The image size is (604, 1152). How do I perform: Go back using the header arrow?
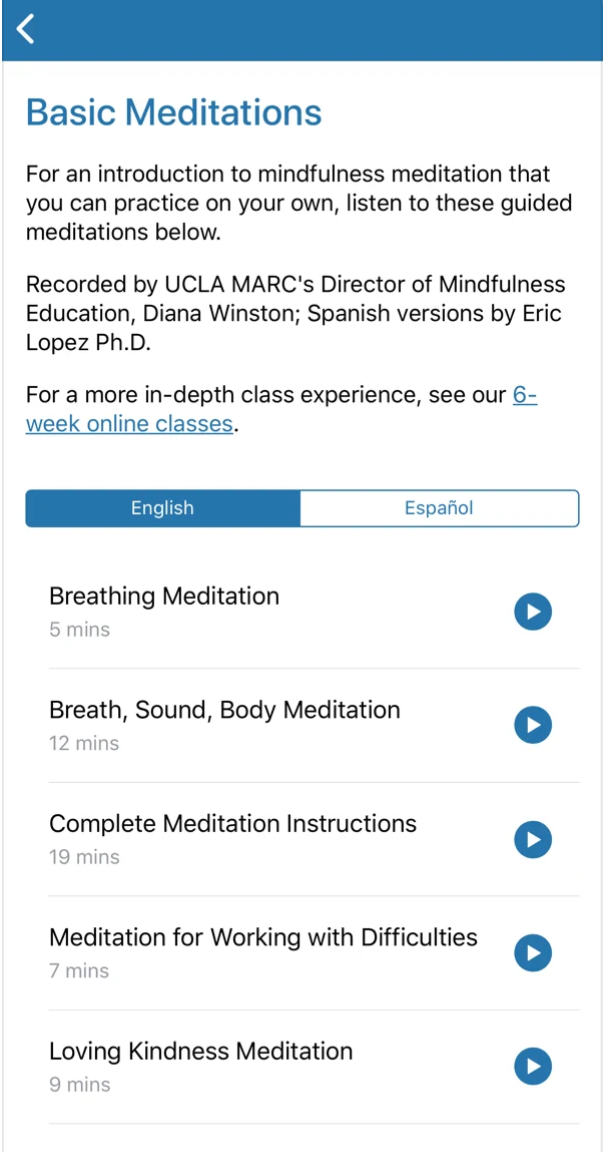26,29
